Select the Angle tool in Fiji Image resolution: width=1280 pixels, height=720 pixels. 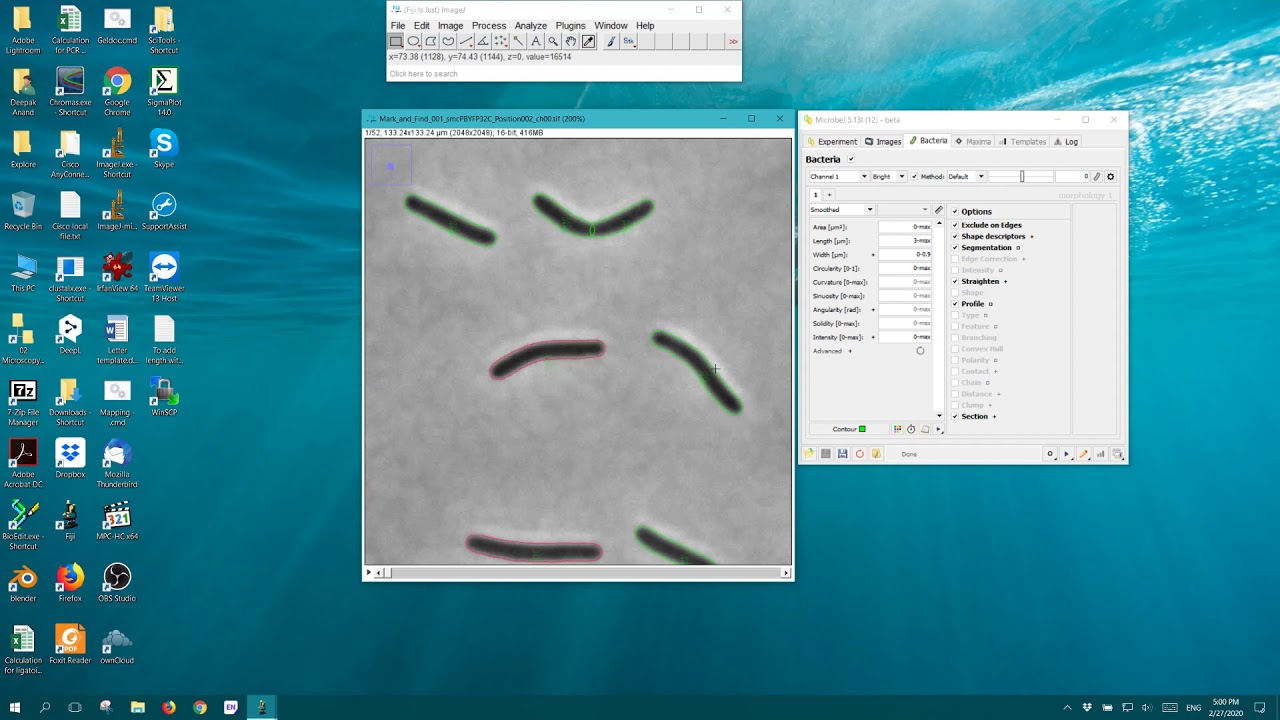point(483,41)
